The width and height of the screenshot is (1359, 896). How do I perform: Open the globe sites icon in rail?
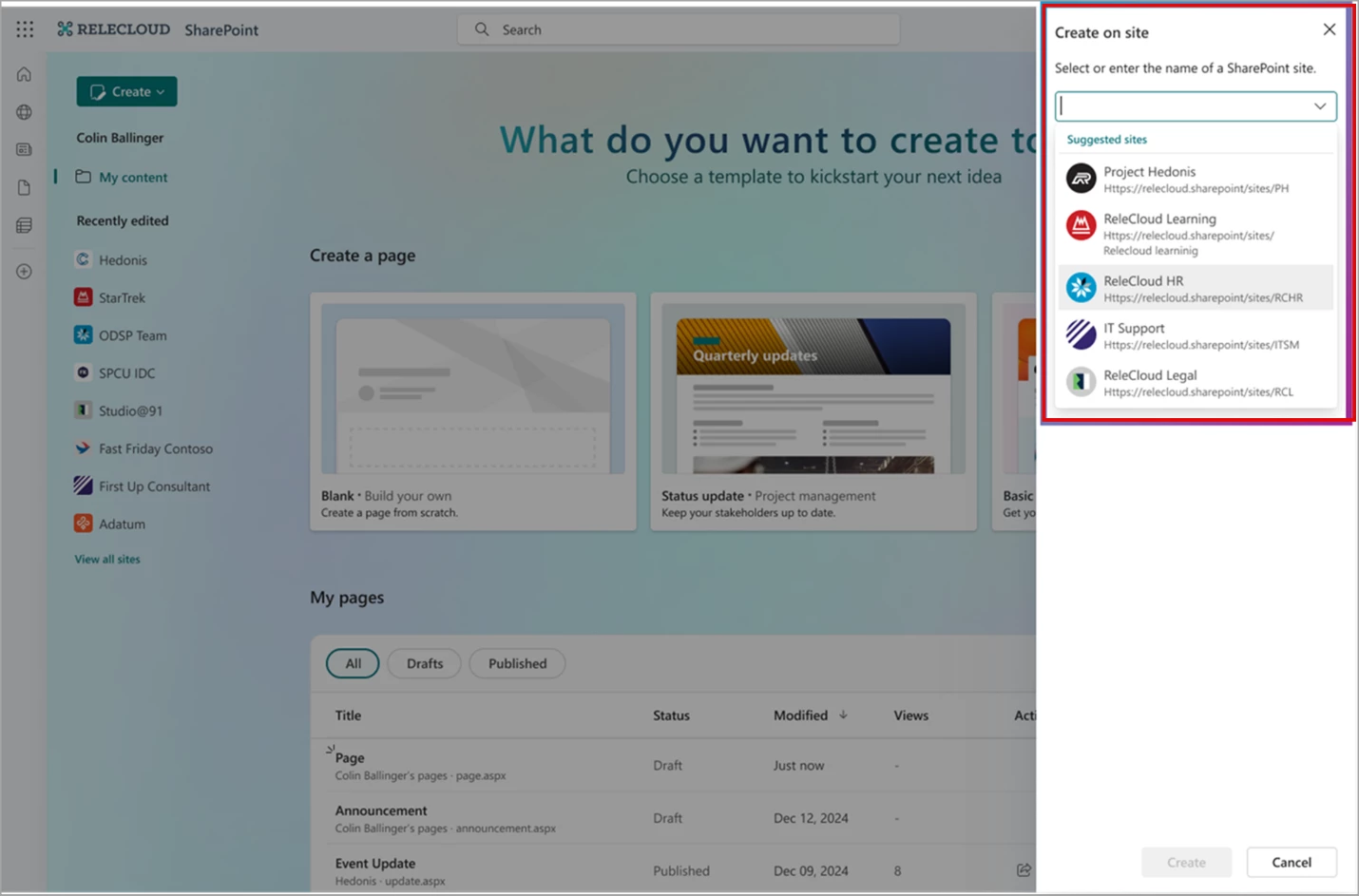pyautogui.click(x=24, y=112)
